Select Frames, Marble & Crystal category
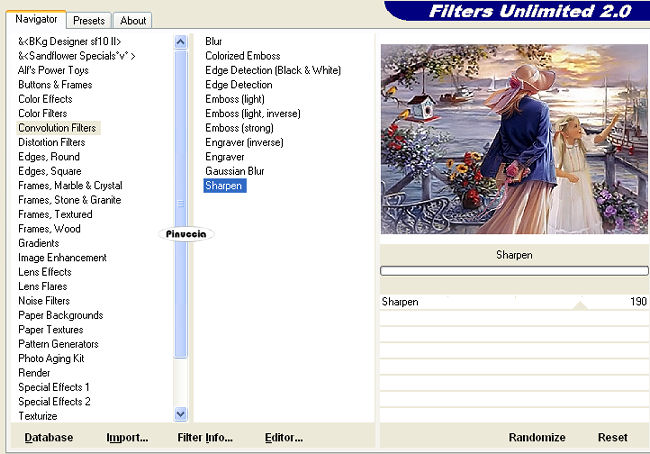Image resolution: width=650 pixels, height=454 pixels. pyautogui.click(x=70, y=186)
